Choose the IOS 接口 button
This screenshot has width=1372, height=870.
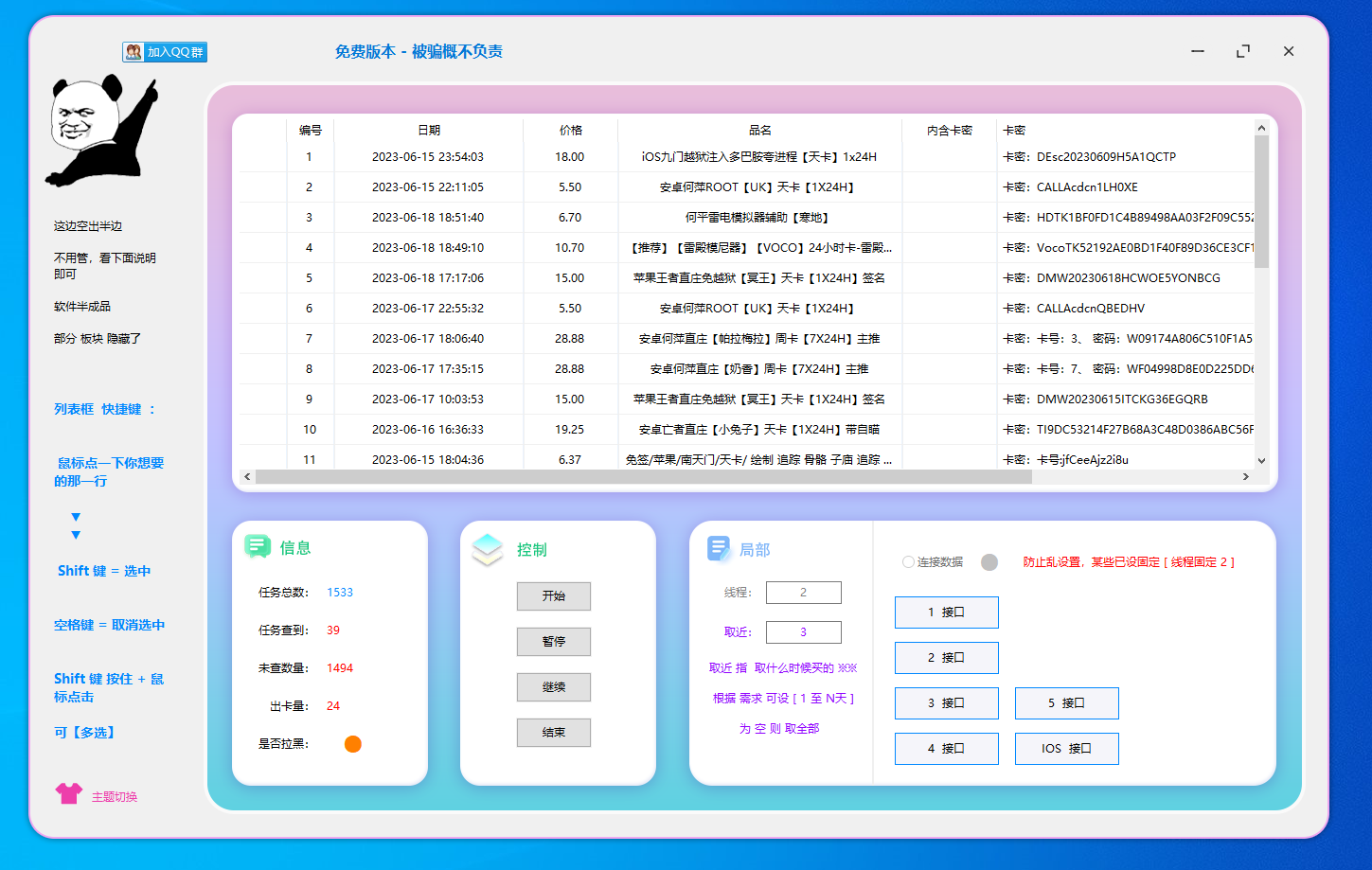pos(1066,749)
